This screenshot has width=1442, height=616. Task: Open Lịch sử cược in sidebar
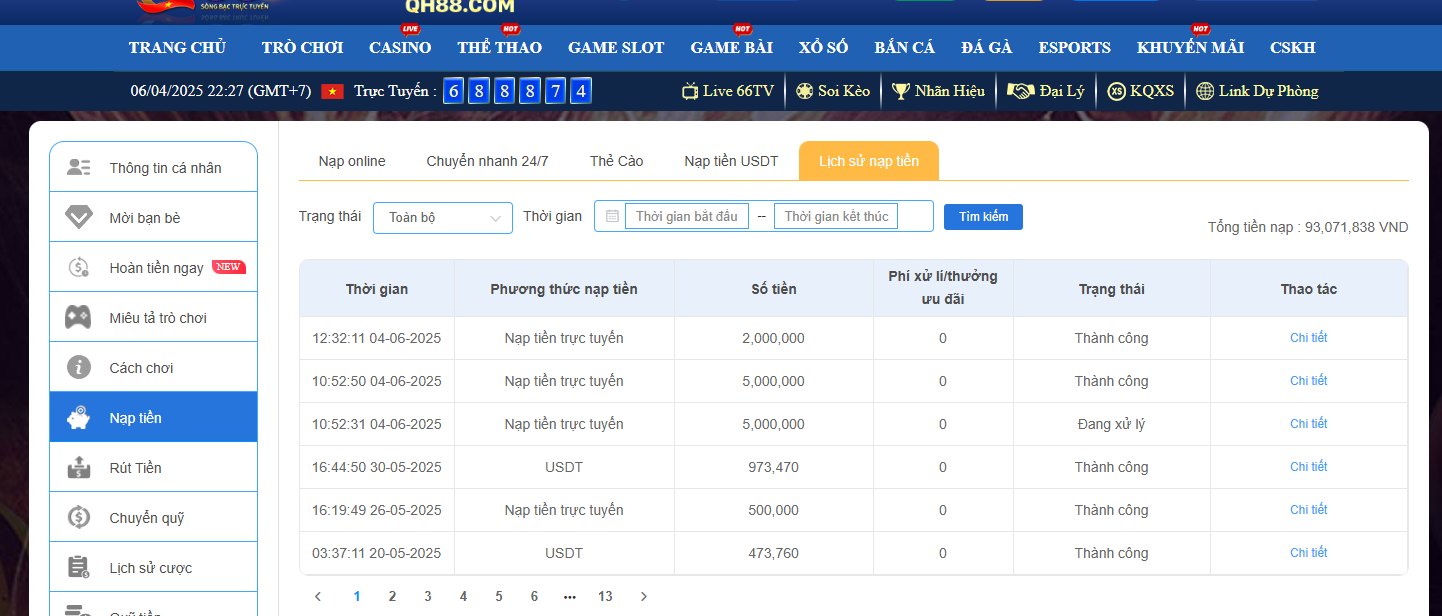(x=150, y=568)
